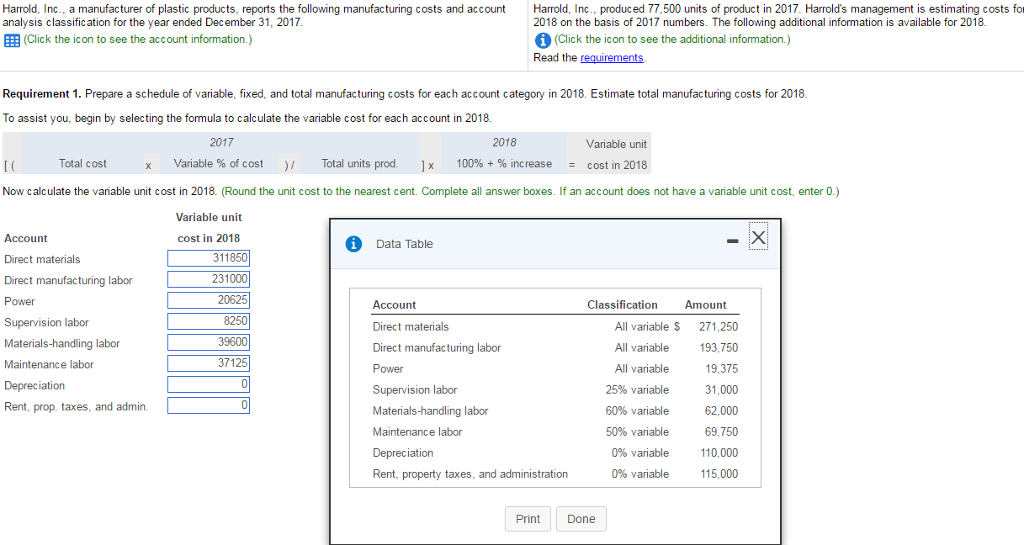This screenshot has height=545, width=1024.
Task: Close the Data Table dialog
Action: [758, 237]
